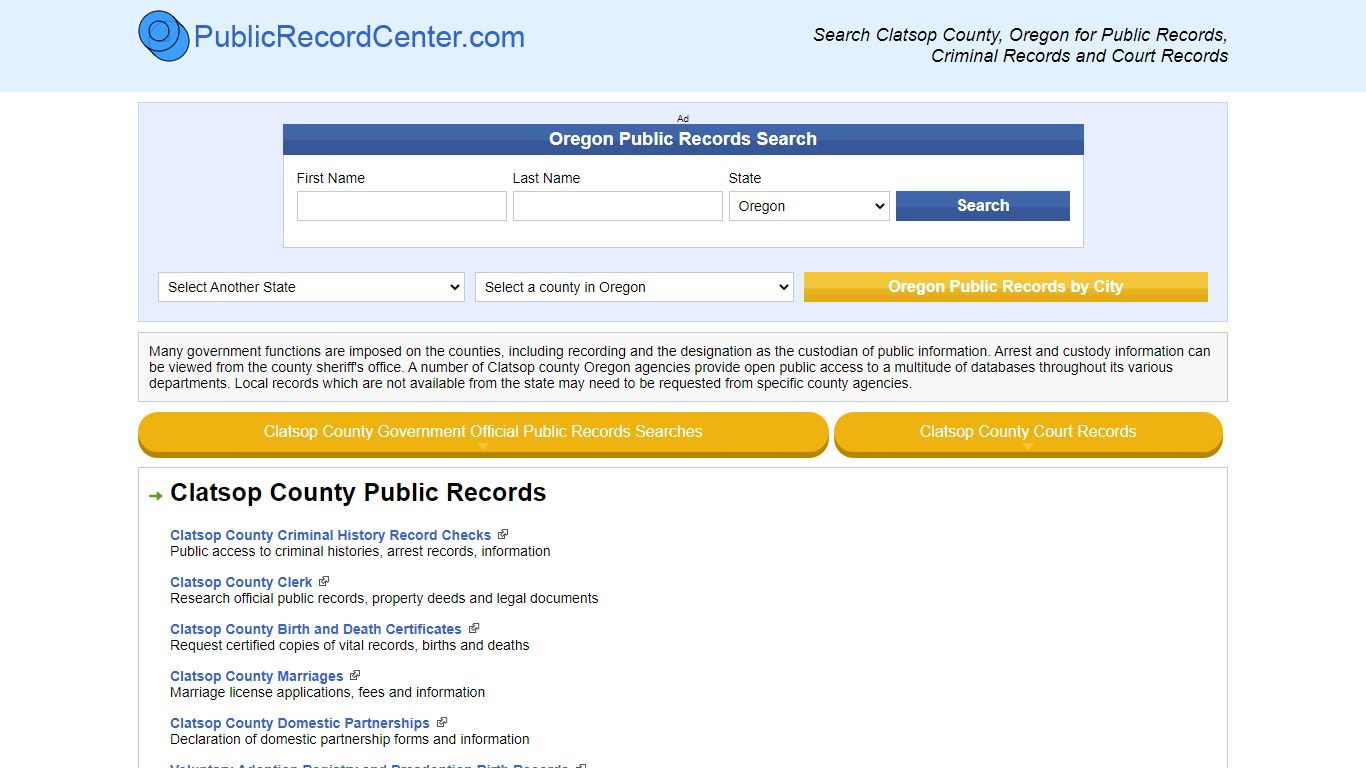Click the external link icon beside Birth and Death Certificates
Screen dimensions: 1366x768
tap(474, 628)
